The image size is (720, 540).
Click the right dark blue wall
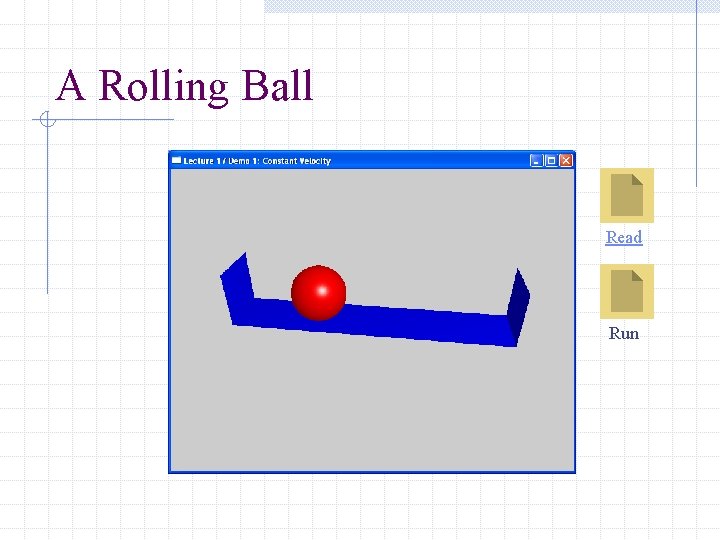(x=518, y=307)
